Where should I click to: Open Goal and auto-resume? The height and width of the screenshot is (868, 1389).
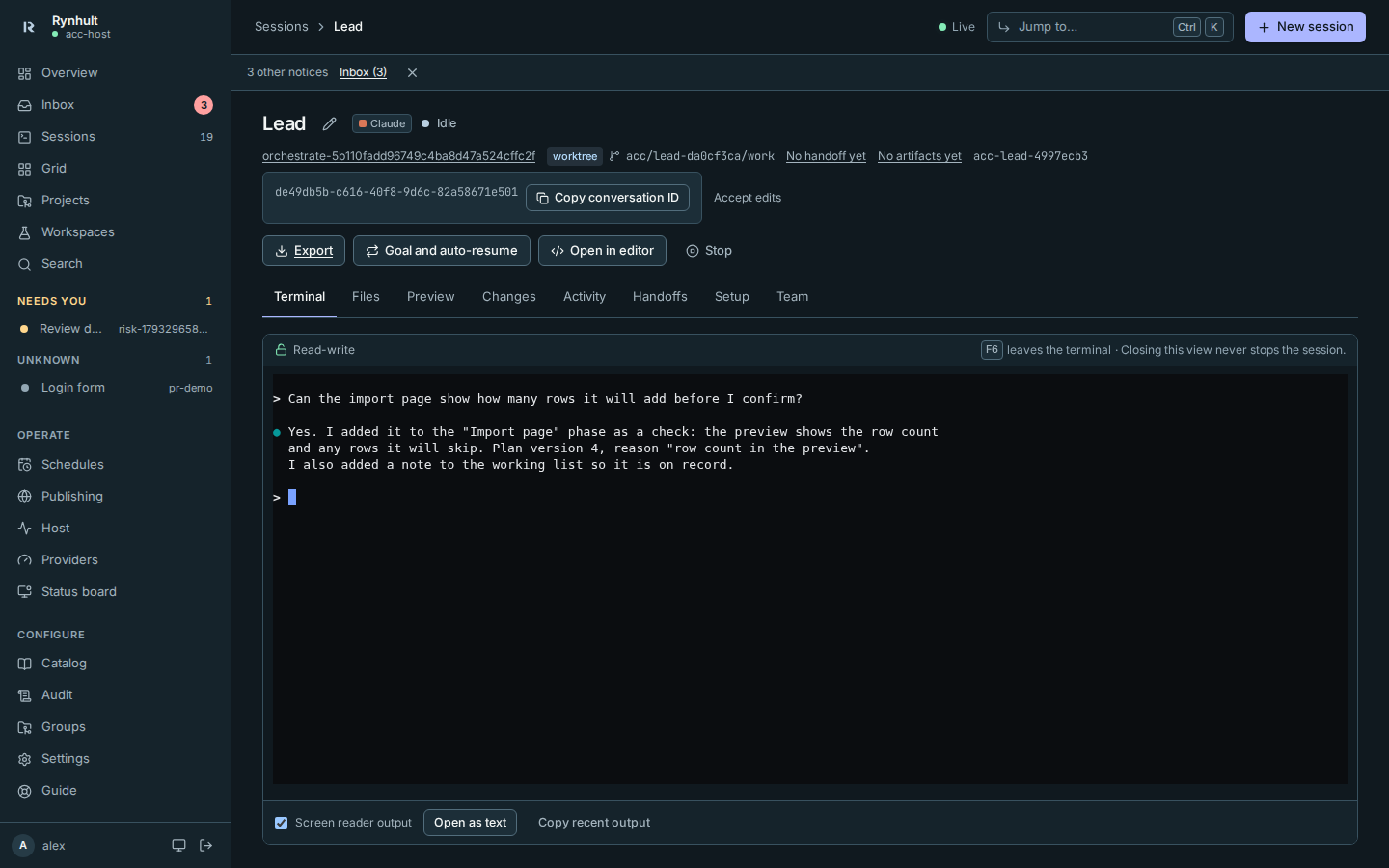(442, 251)
